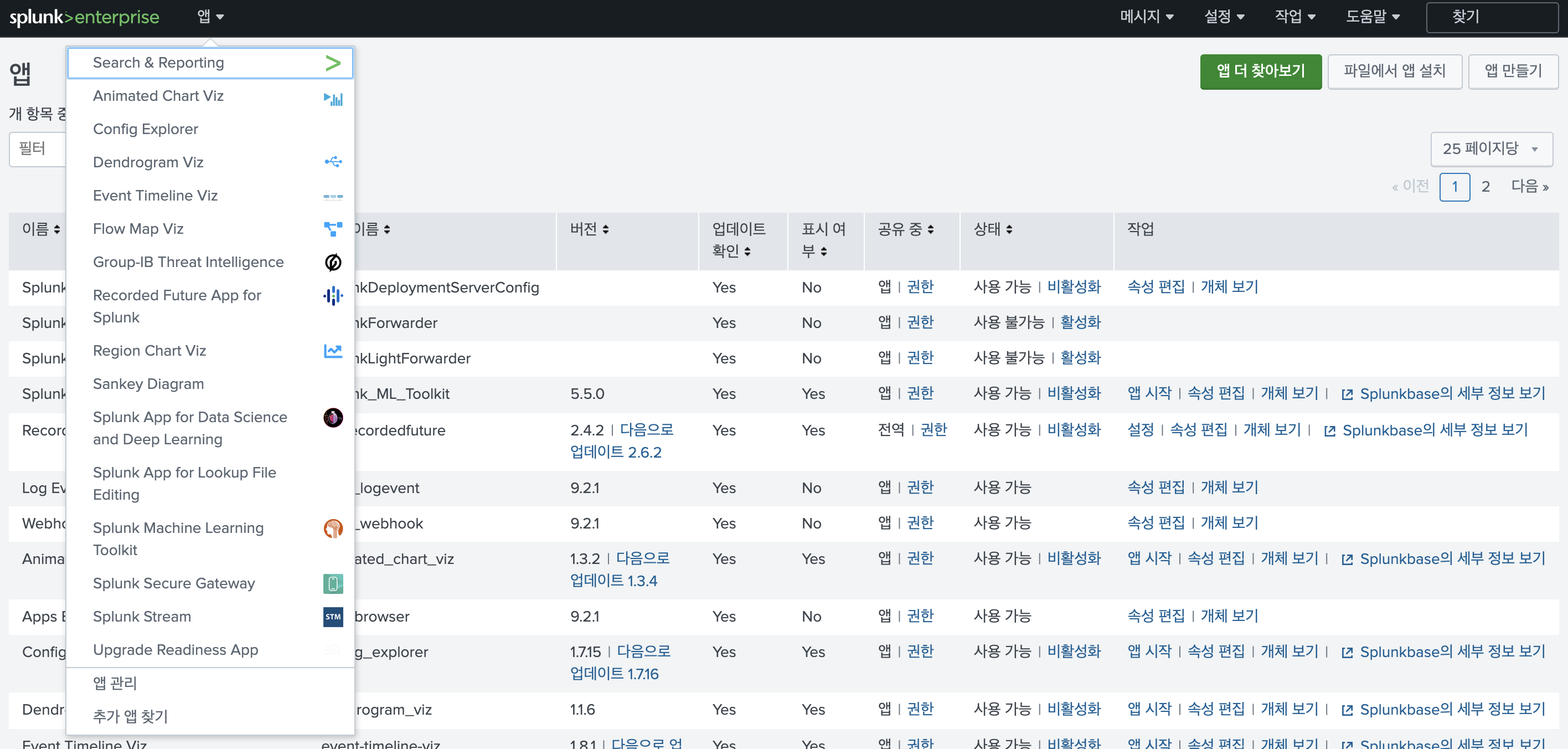Click the Region Chart Viz icon

(333, 351)
